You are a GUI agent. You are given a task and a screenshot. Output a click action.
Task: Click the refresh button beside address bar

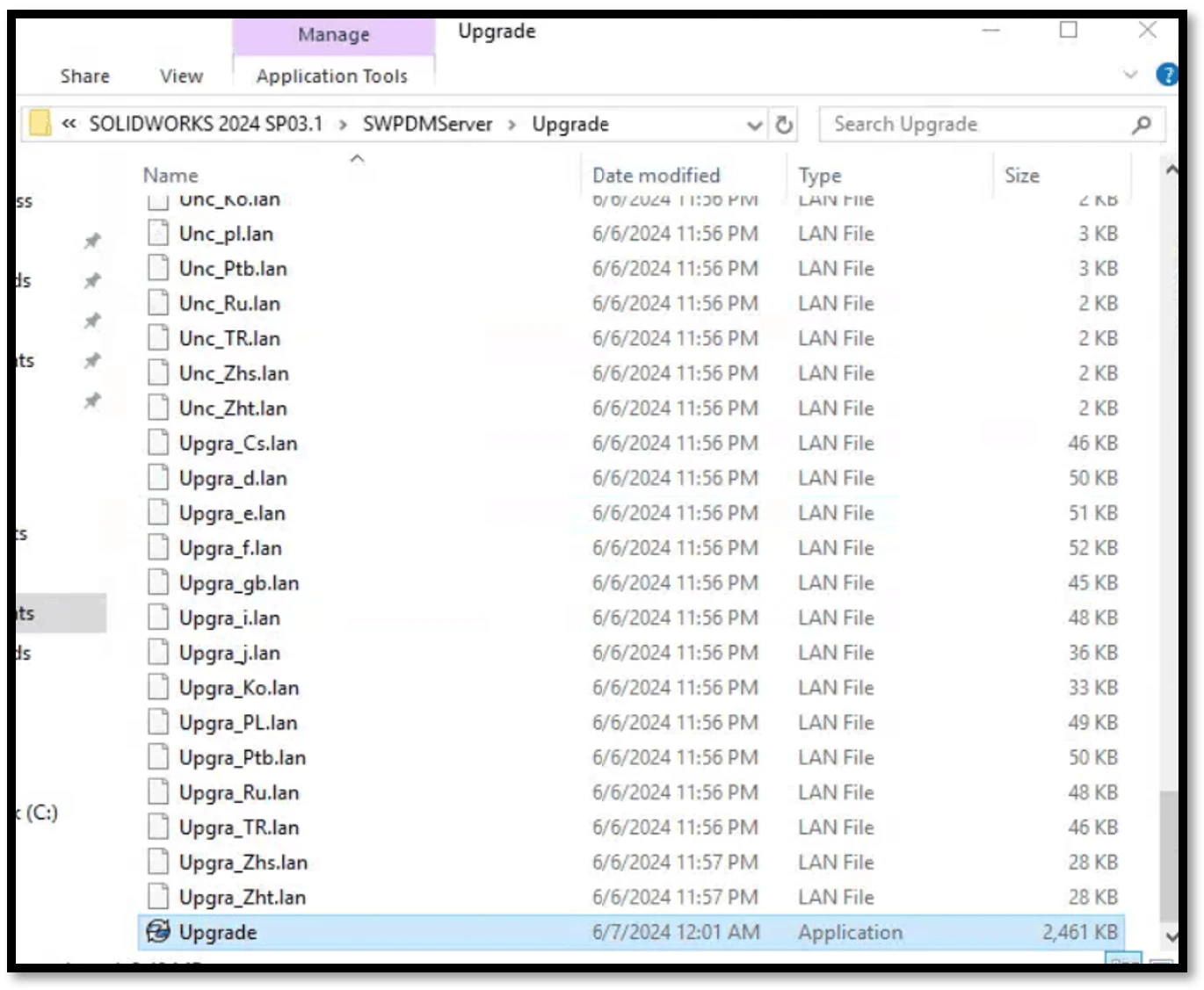pos(784,125)
